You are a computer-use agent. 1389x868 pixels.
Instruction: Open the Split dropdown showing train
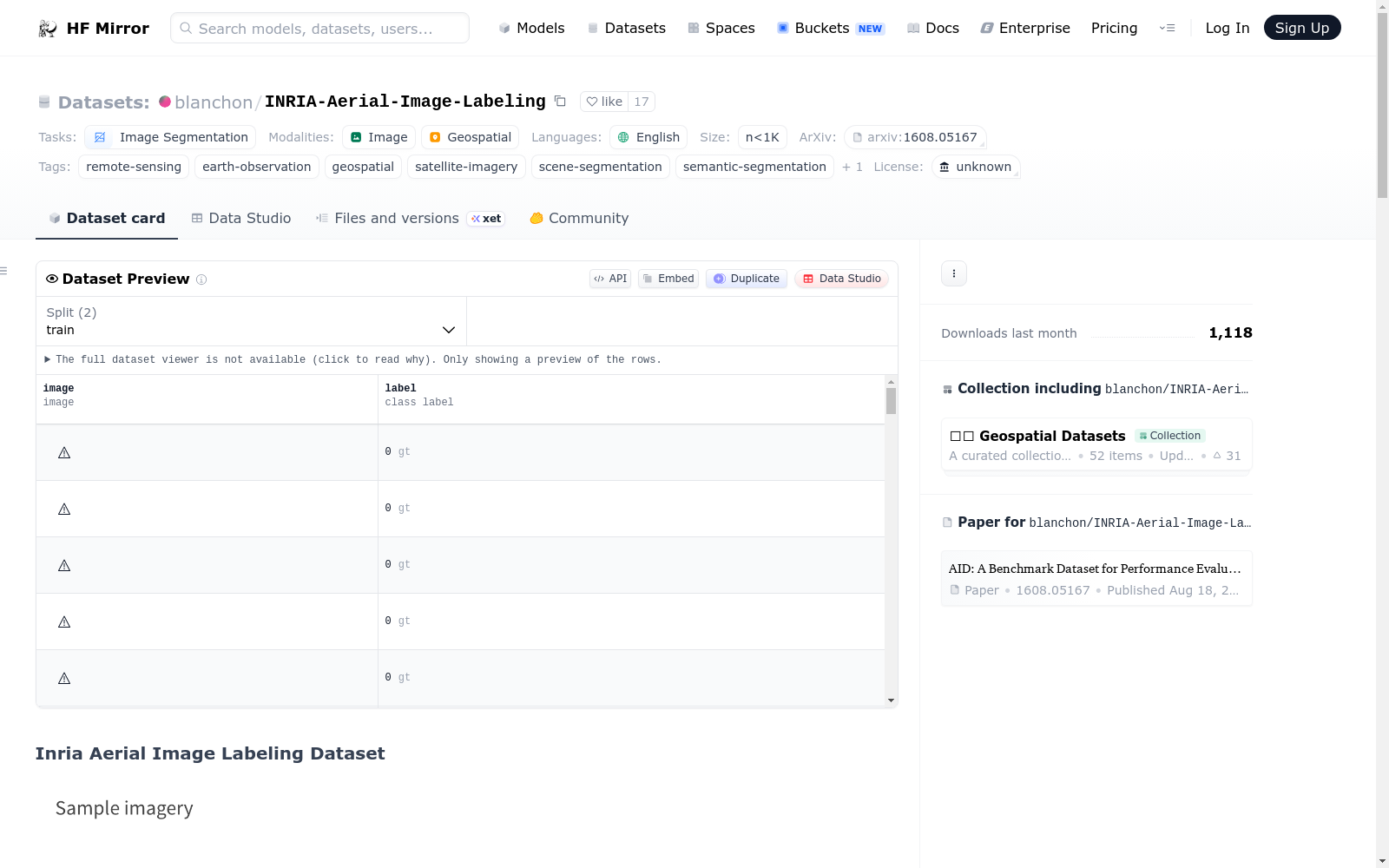251,321
